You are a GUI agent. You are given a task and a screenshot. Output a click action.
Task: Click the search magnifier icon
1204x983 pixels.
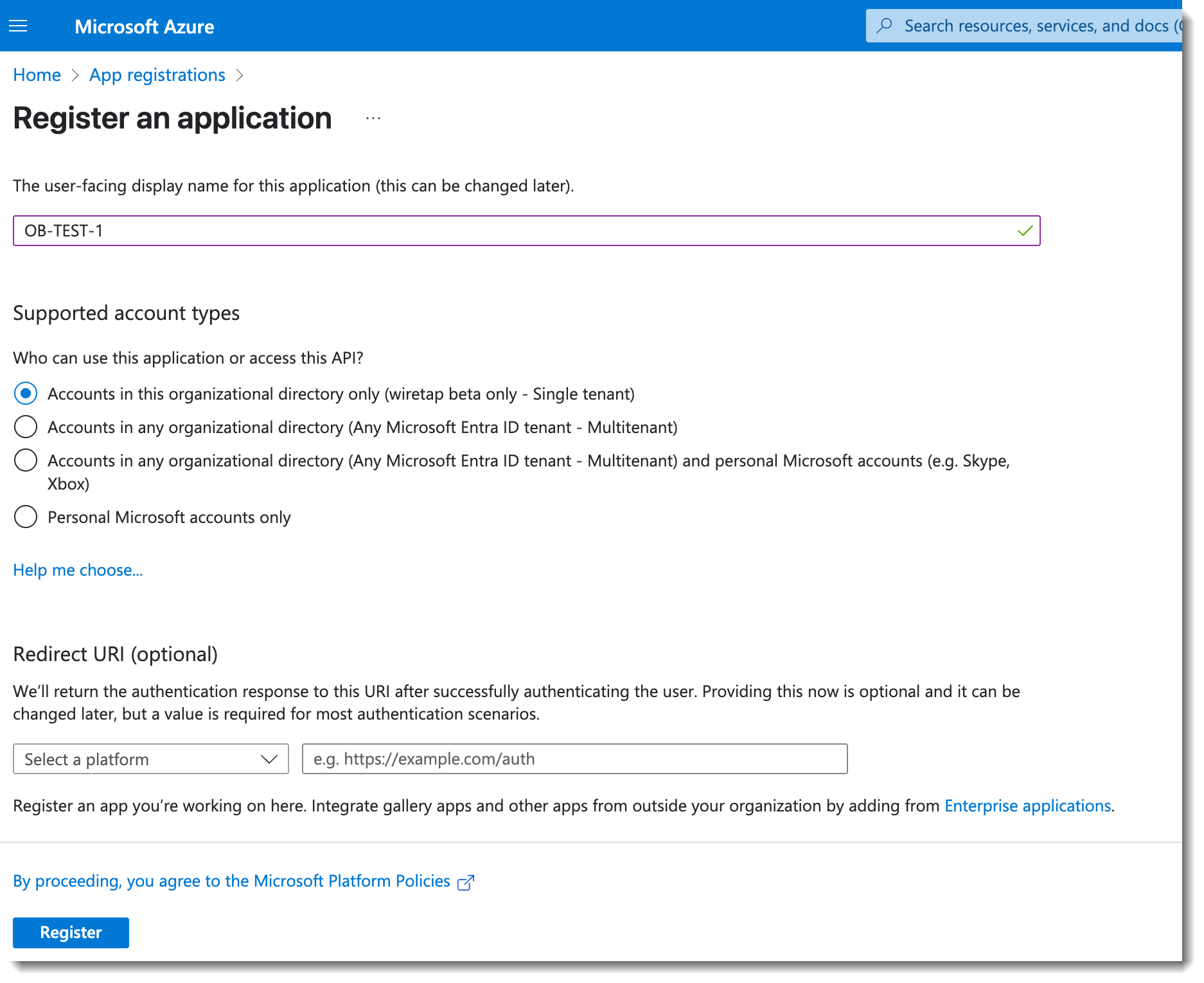(885, 26)
